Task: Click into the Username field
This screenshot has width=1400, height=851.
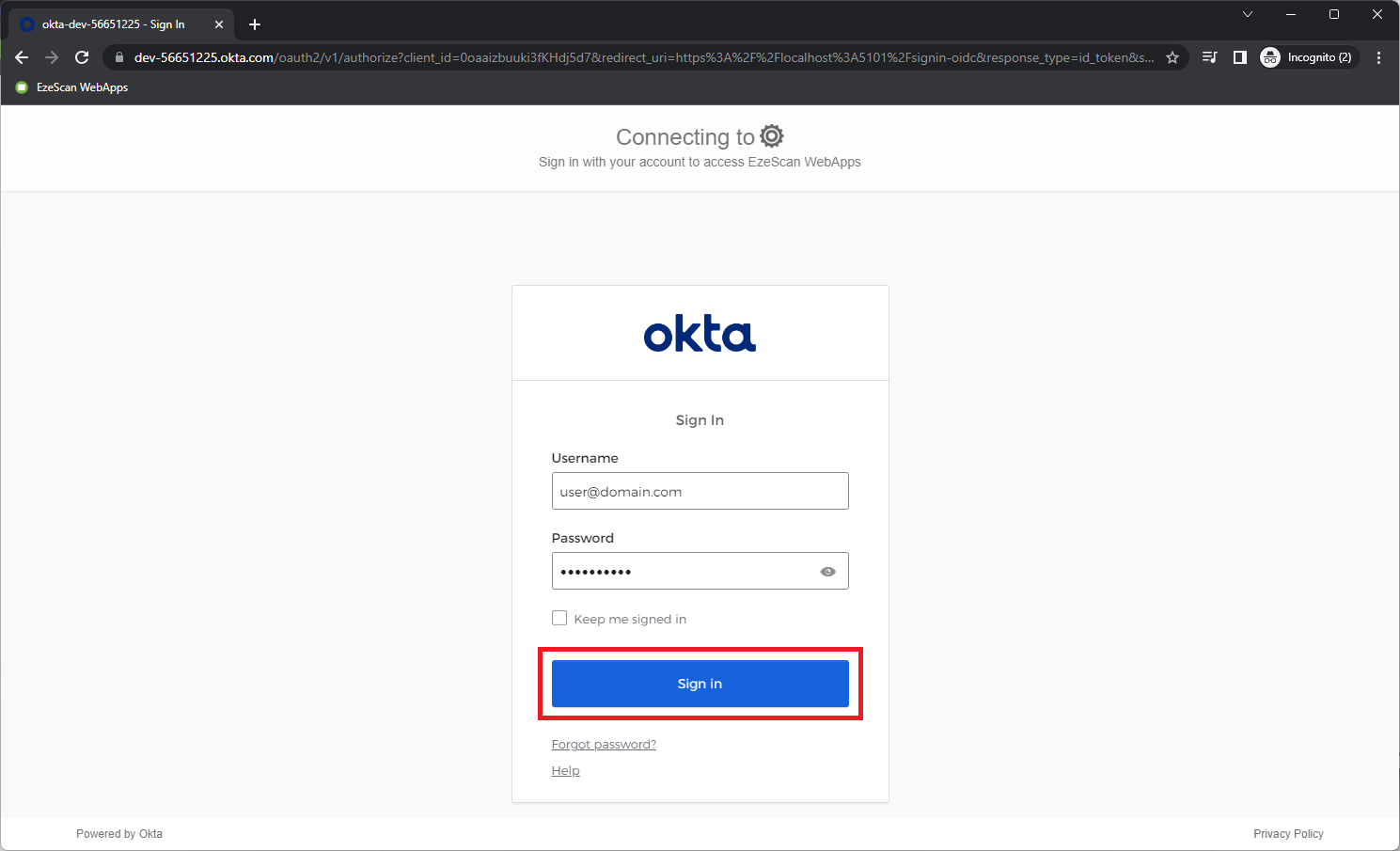Action: coord(700,491)
